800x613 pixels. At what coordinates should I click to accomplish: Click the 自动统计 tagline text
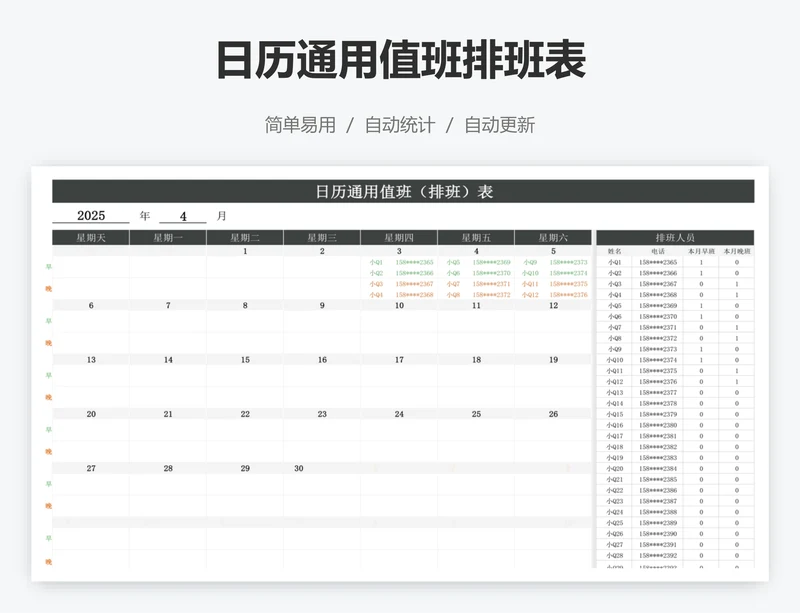[x=400, y=125]
